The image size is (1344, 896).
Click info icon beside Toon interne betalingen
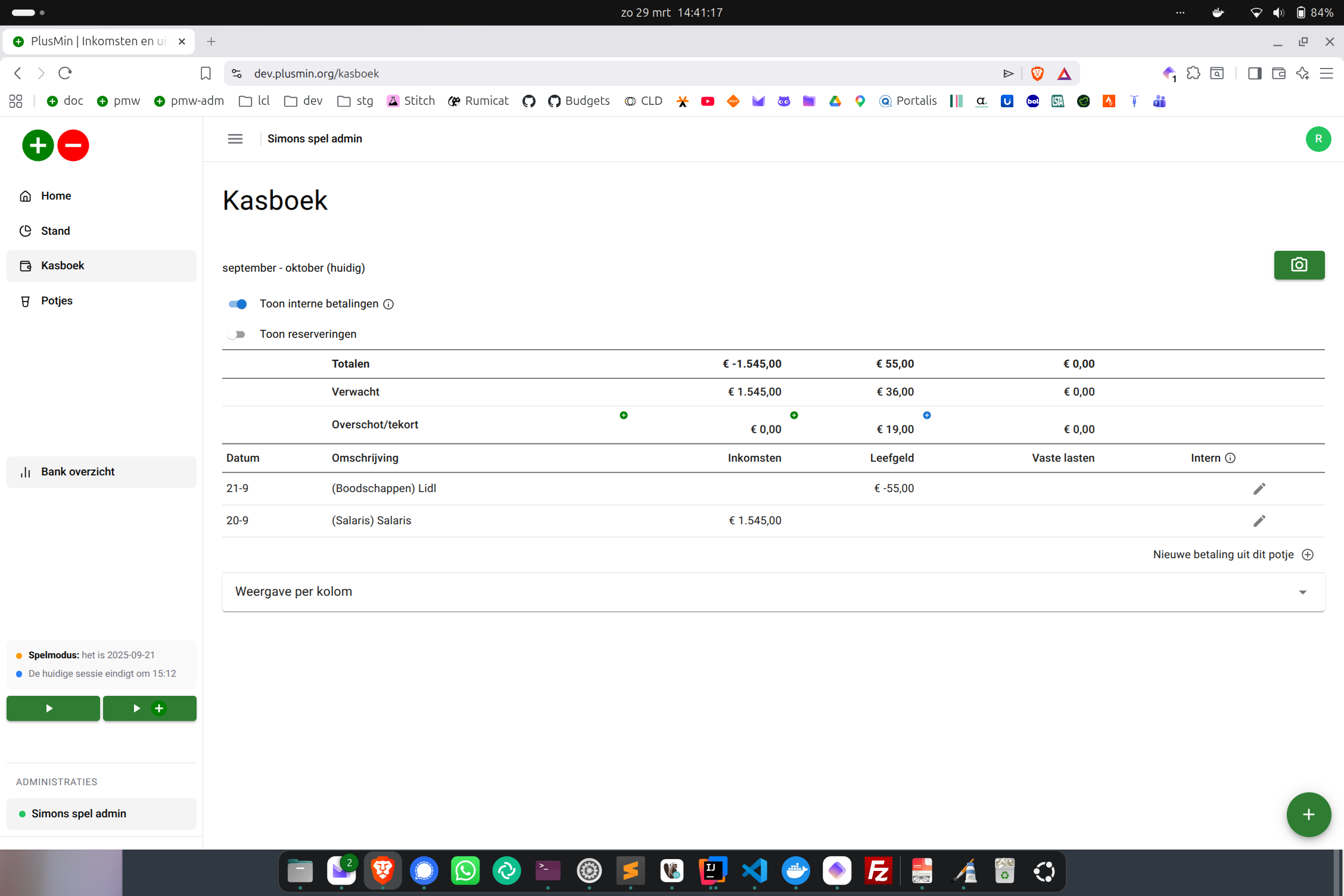click(x=388, y=304)
